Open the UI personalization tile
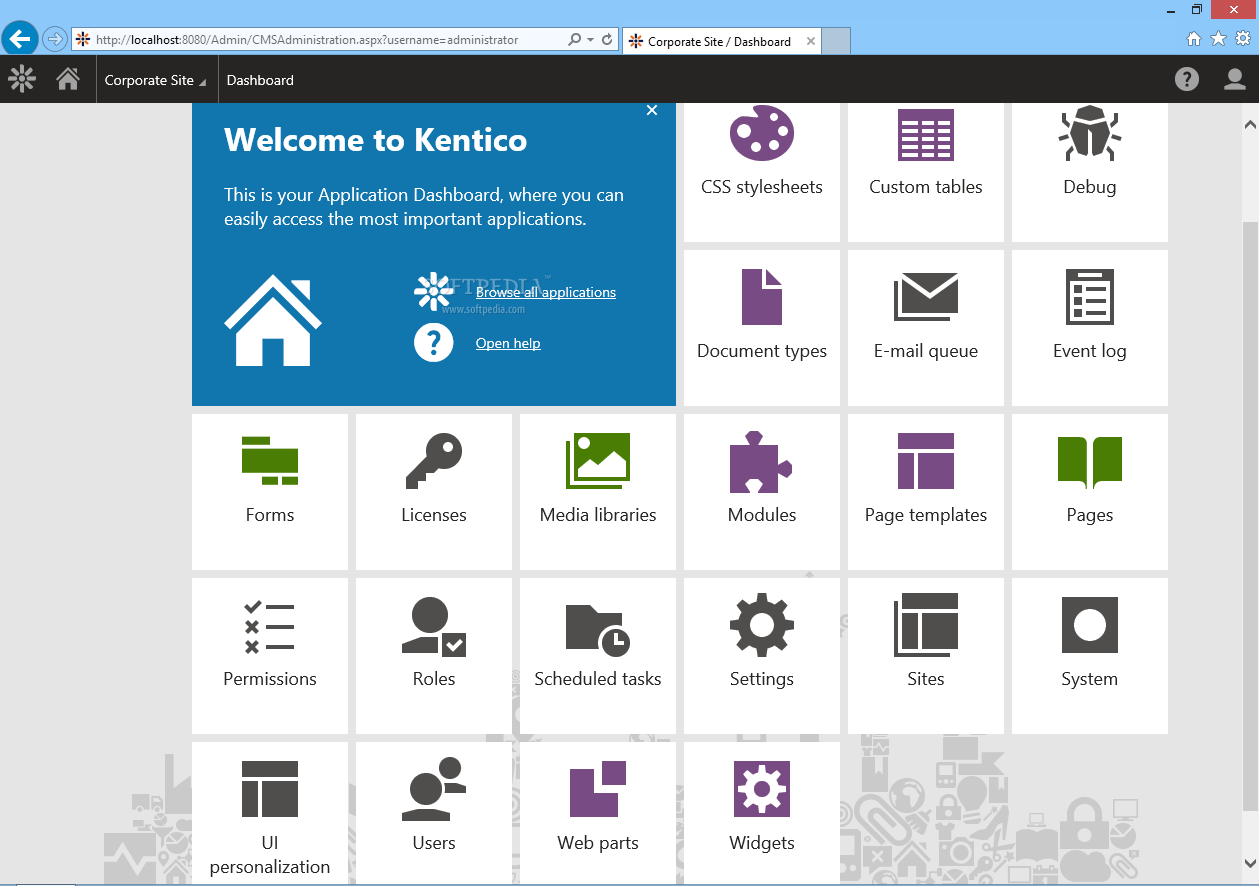This screenshot has width=1259, height=886. pos(270,814)
